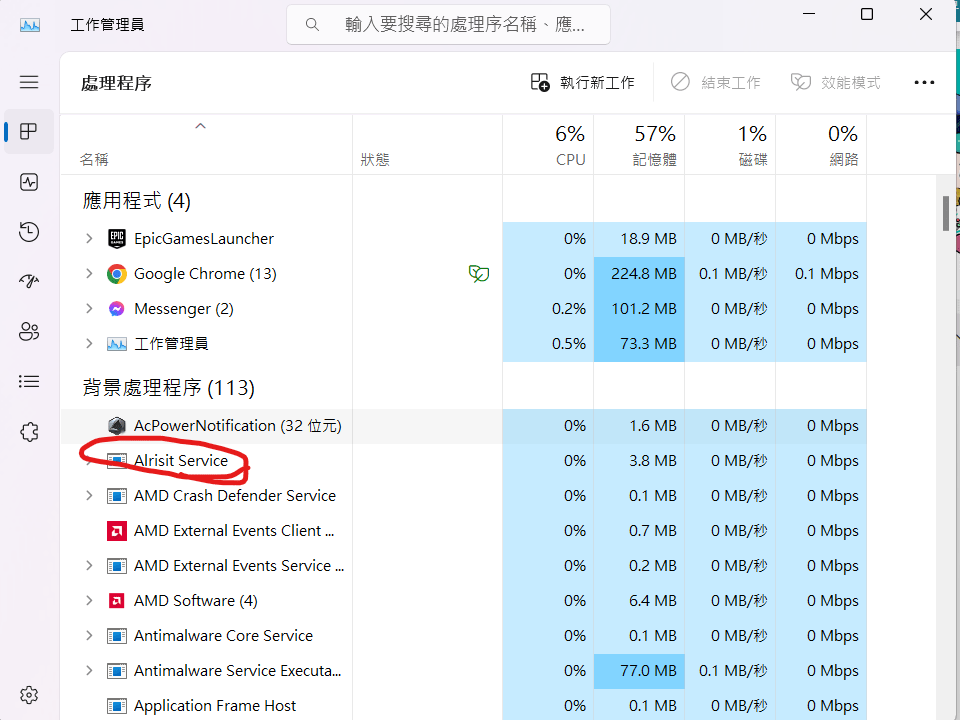Click Chrome's 0.1 Mbps network cell
The image size is (960, 720).
[x=821, y=274]
